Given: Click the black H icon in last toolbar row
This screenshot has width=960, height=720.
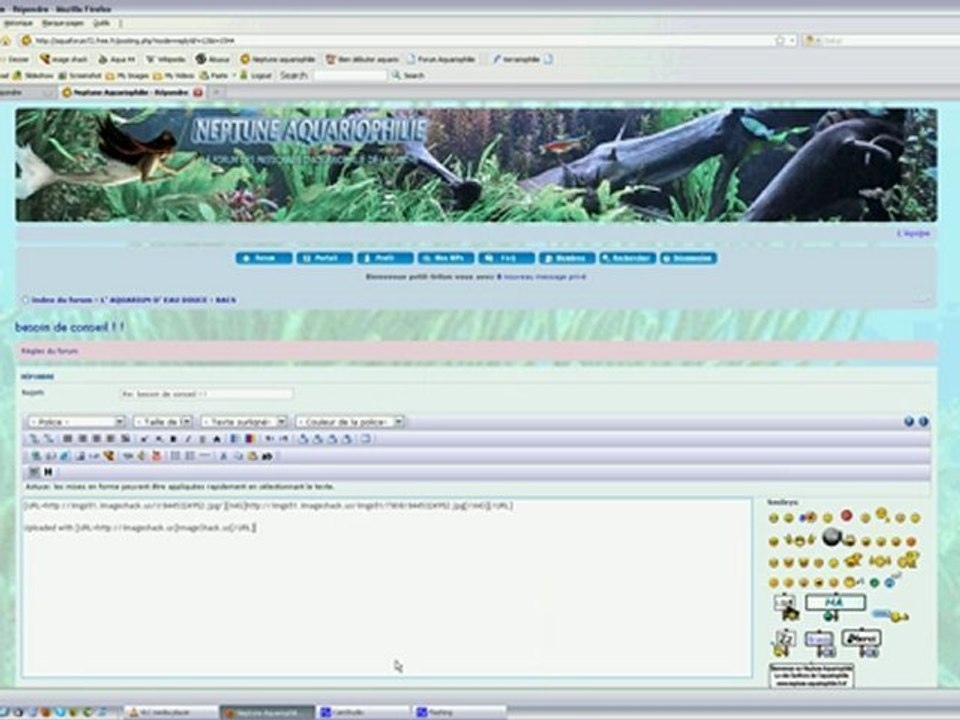Looking at the screenshot, I should click(x=48, y=471).
